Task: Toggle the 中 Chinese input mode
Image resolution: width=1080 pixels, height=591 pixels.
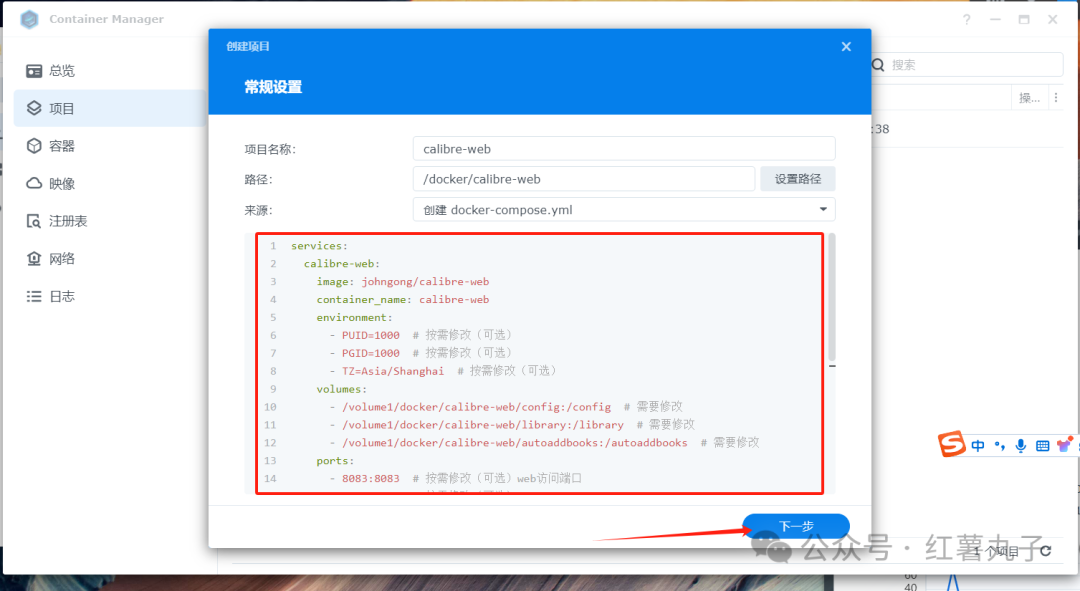Action: pos(978,446)
